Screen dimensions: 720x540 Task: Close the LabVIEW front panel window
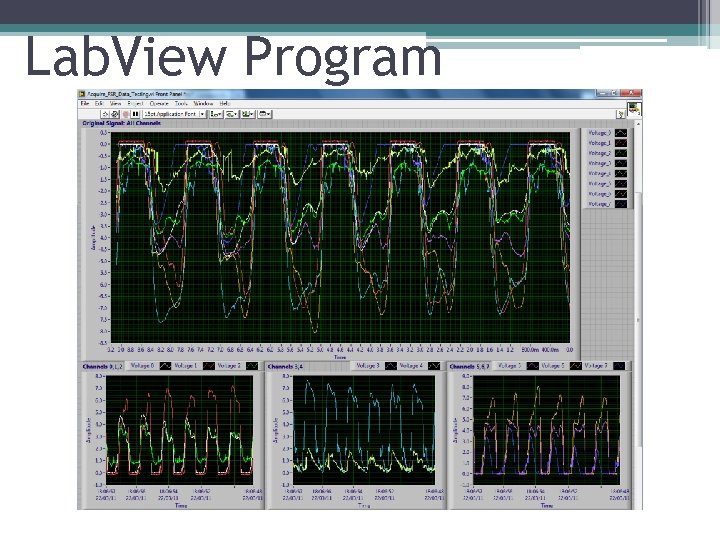pyautogui.click(x=631, y=93)
